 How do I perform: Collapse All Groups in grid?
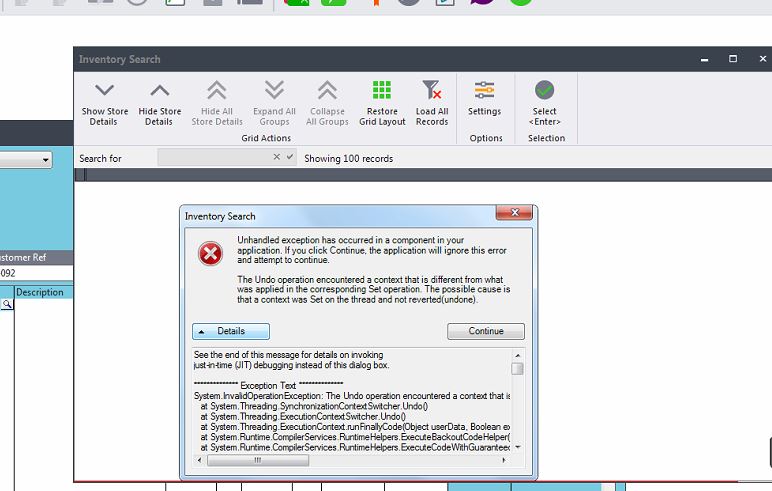point(326,92)
